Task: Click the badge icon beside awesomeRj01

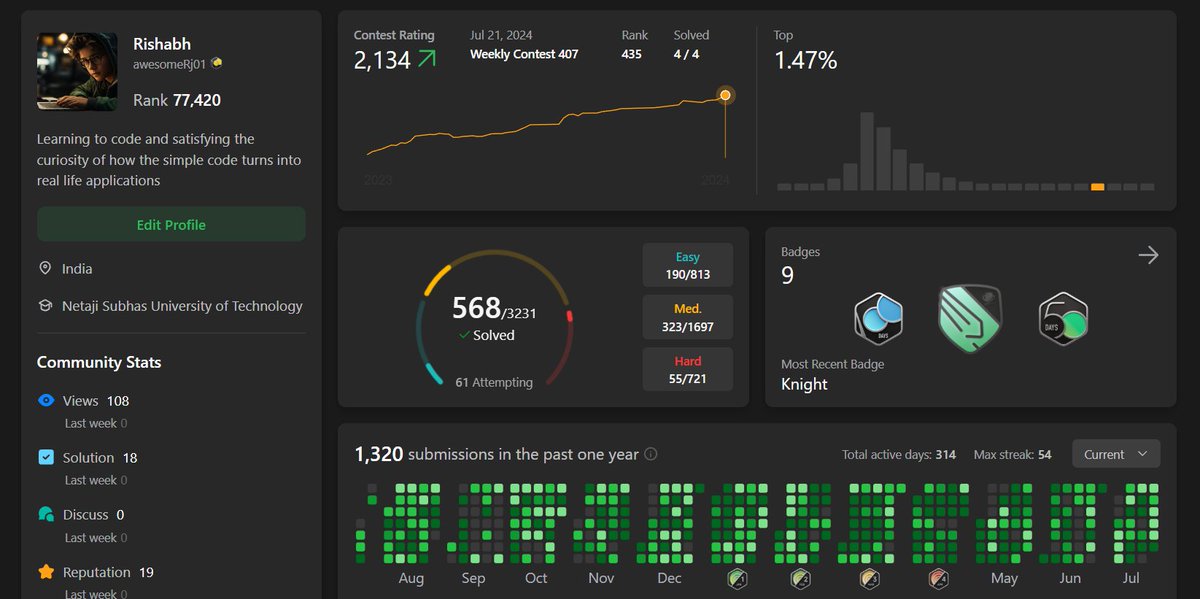Action: point(217,62)
